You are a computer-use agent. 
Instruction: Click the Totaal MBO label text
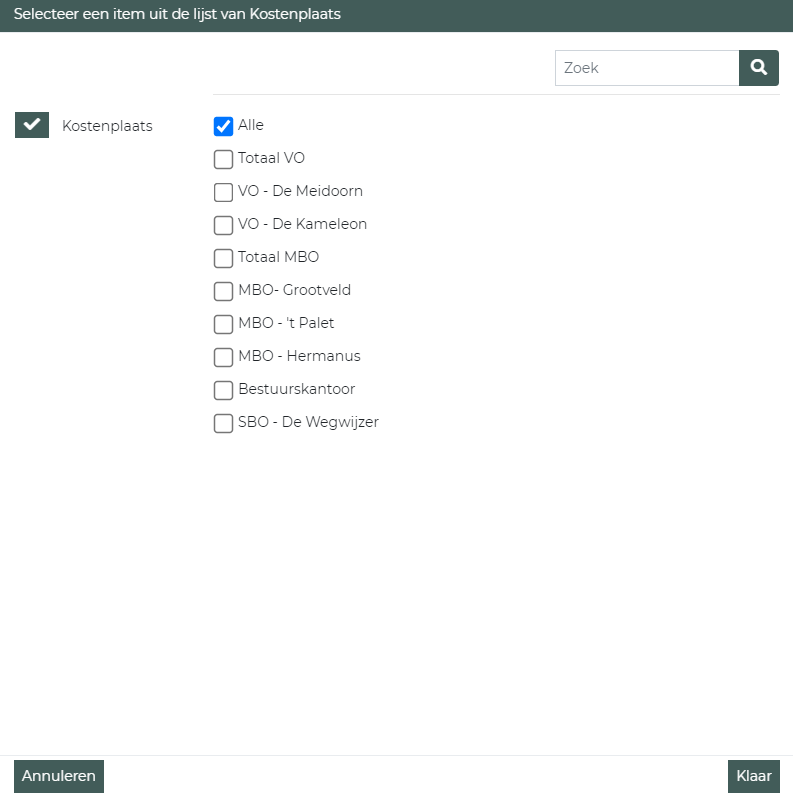(278, 257)
